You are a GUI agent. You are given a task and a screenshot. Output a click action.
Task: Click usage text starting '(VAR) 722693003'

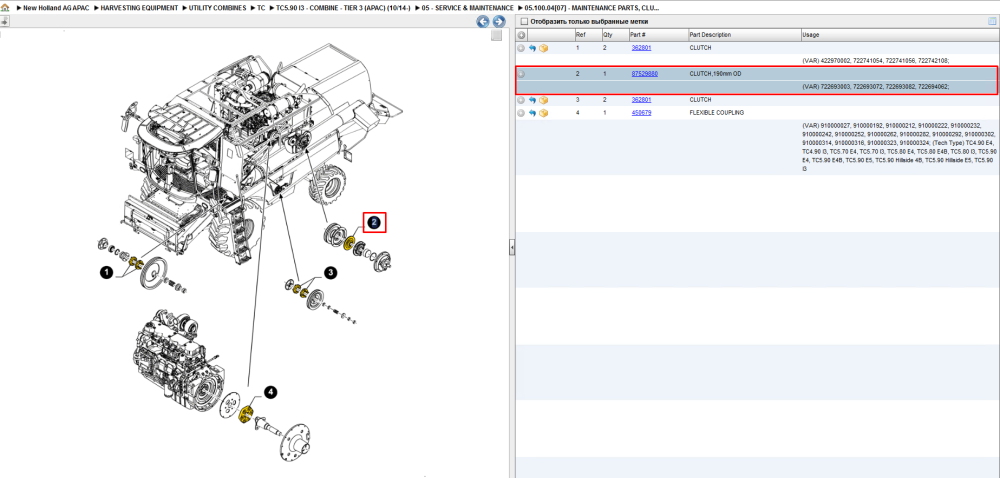click(876, 87)
